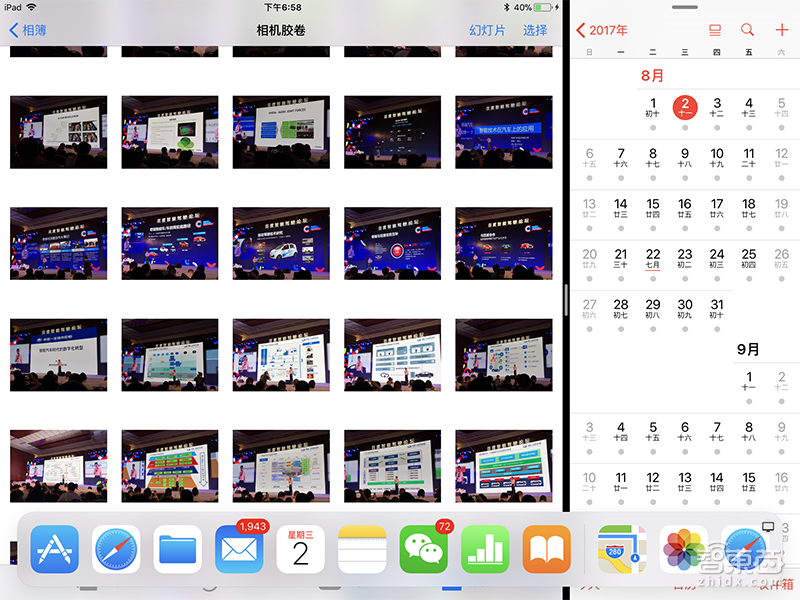Open Notes from the dock

[362, 548]
